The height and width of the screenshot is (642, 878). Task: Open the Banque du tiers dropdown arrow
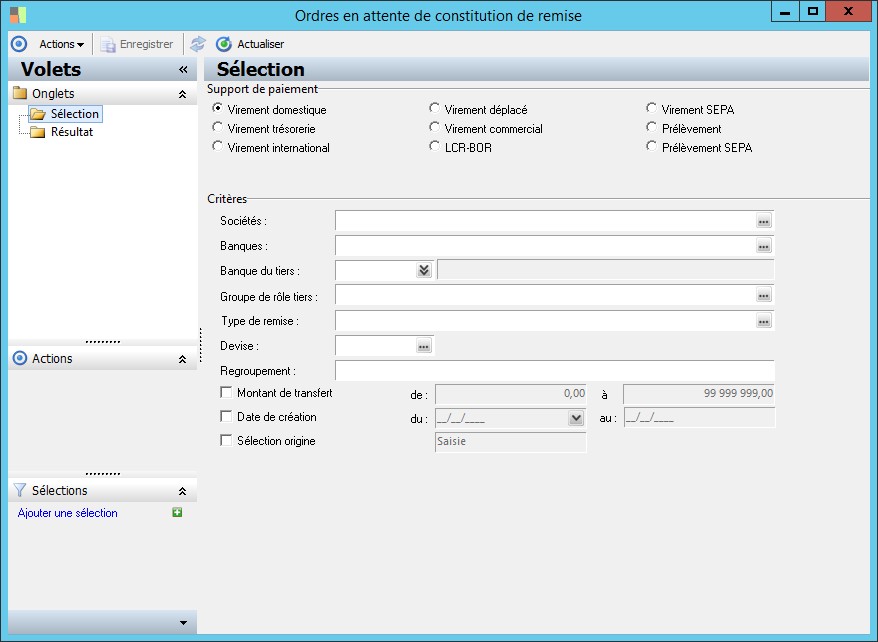pos(424,270)
